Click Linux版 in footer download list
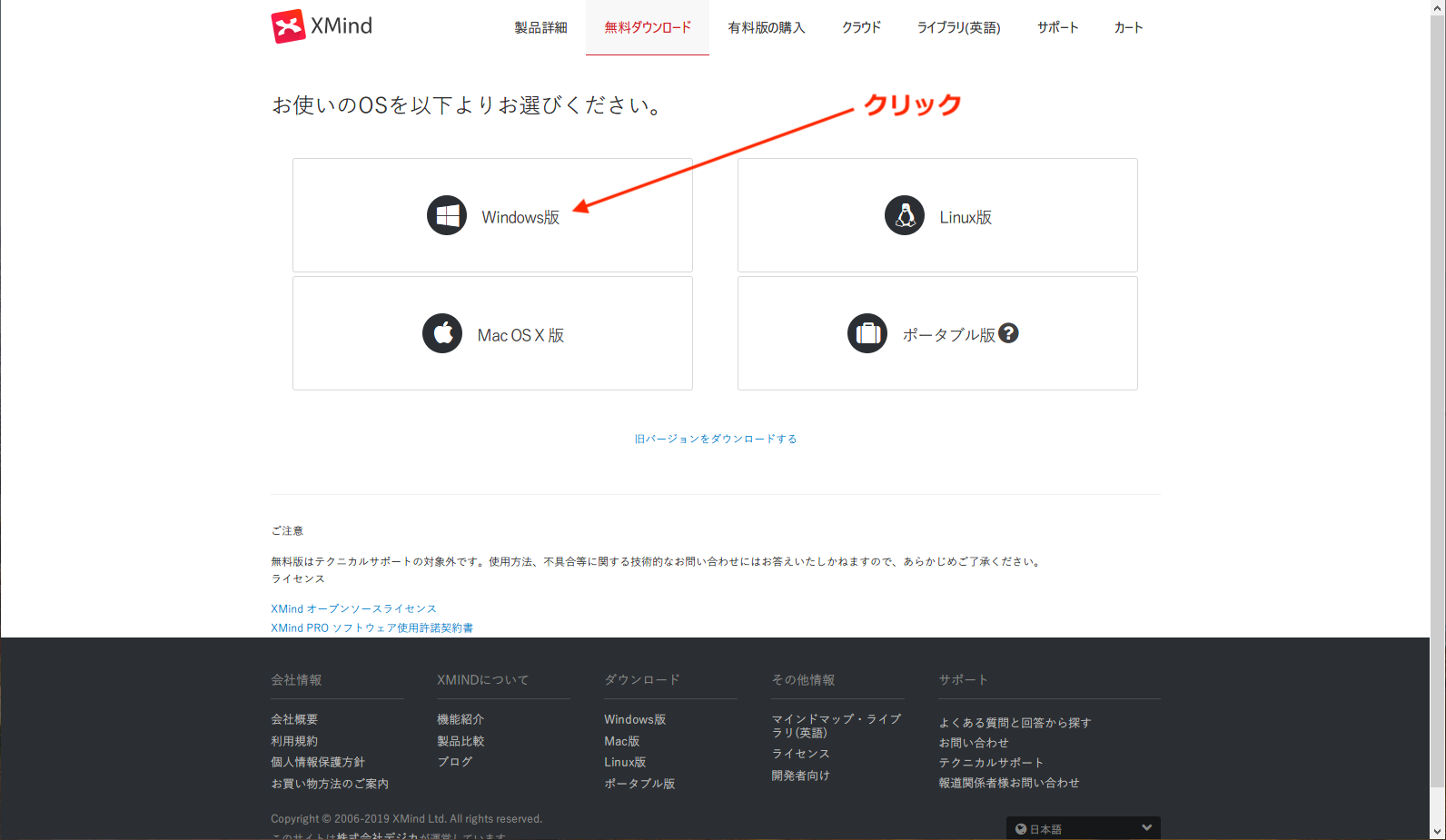1446x840 pixels. pyautogui.click(x=625, y=762)
